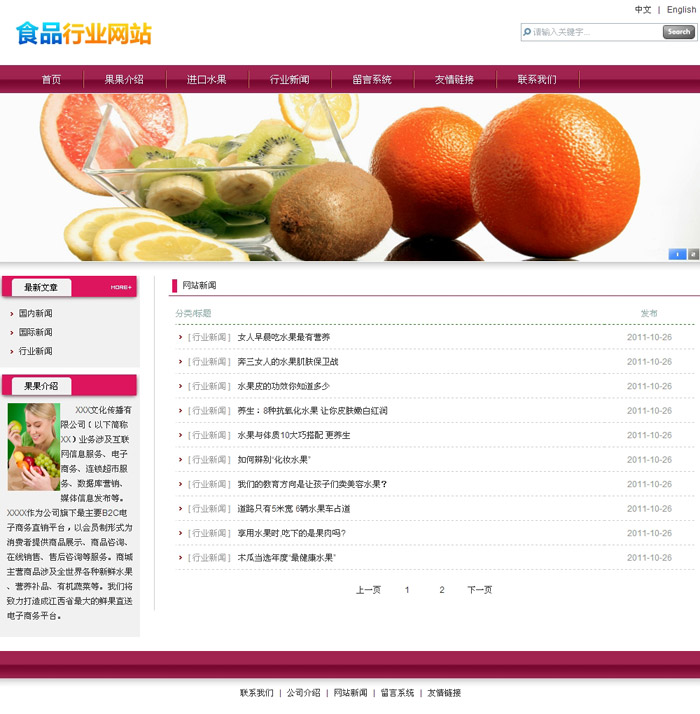Image resolution: width=700 pixels, height=714 pixels.
Task: Open 国内新闻 sidebar category
Action: [36, 313]
